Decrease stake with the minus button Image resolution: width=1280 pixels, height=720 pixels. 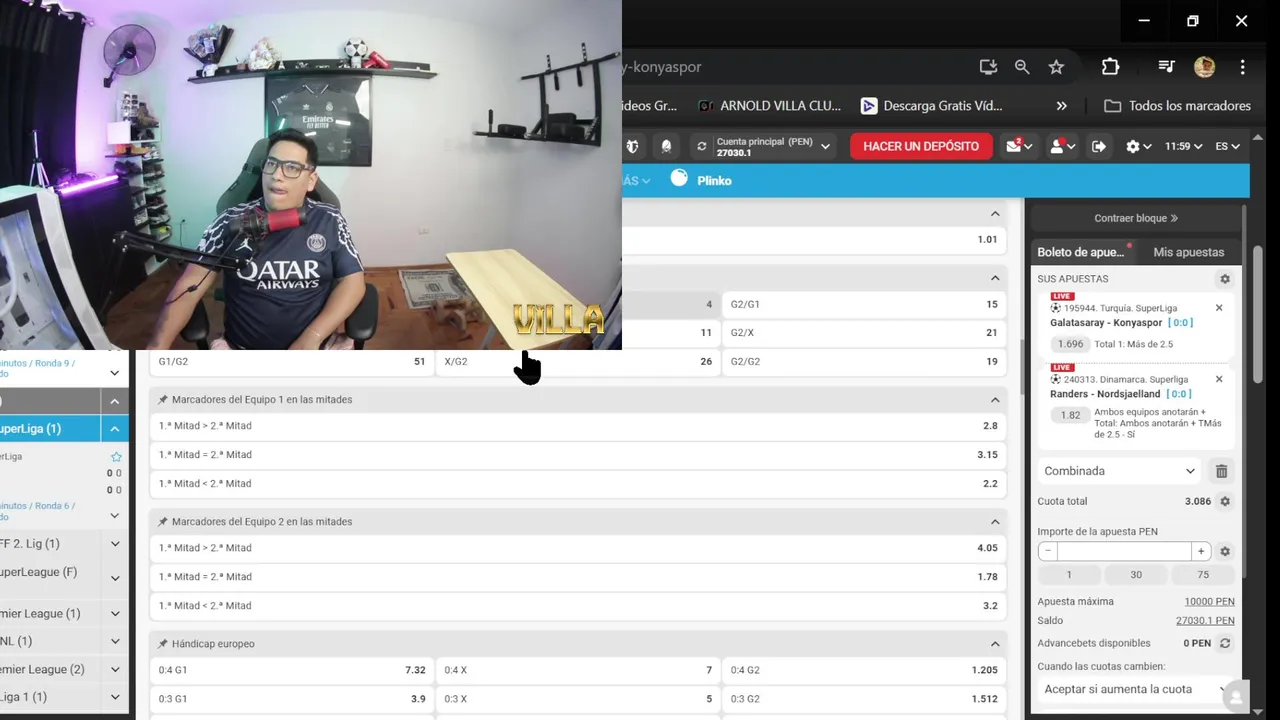[1047, 551]
